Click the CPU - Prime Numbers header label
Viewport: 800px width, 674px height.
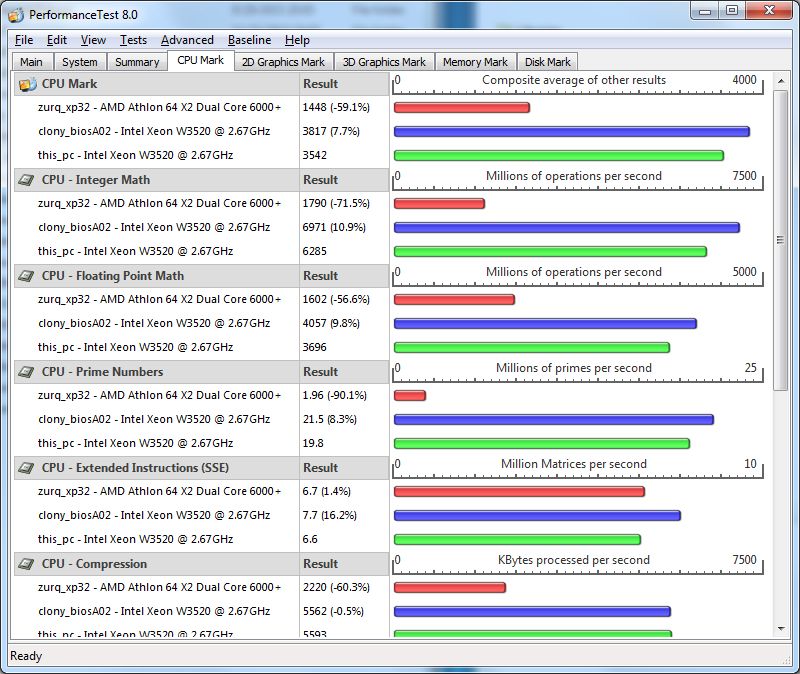click(x=103, y=372)
